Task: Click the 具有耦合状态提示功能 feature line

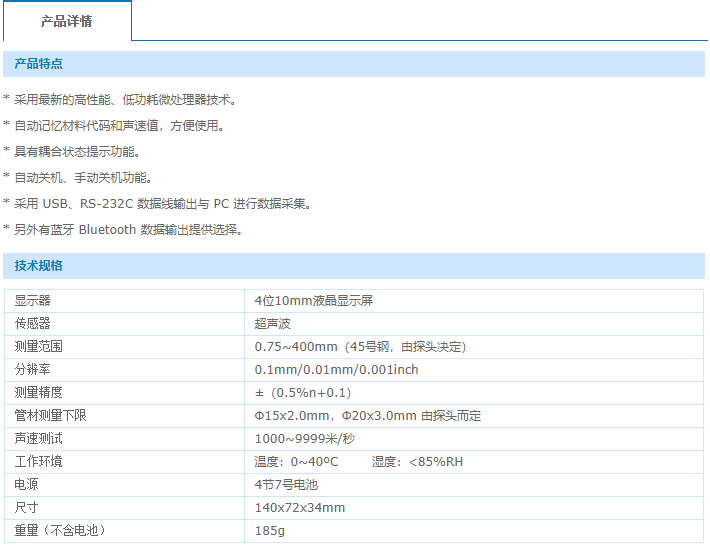Action: point(77,152)
